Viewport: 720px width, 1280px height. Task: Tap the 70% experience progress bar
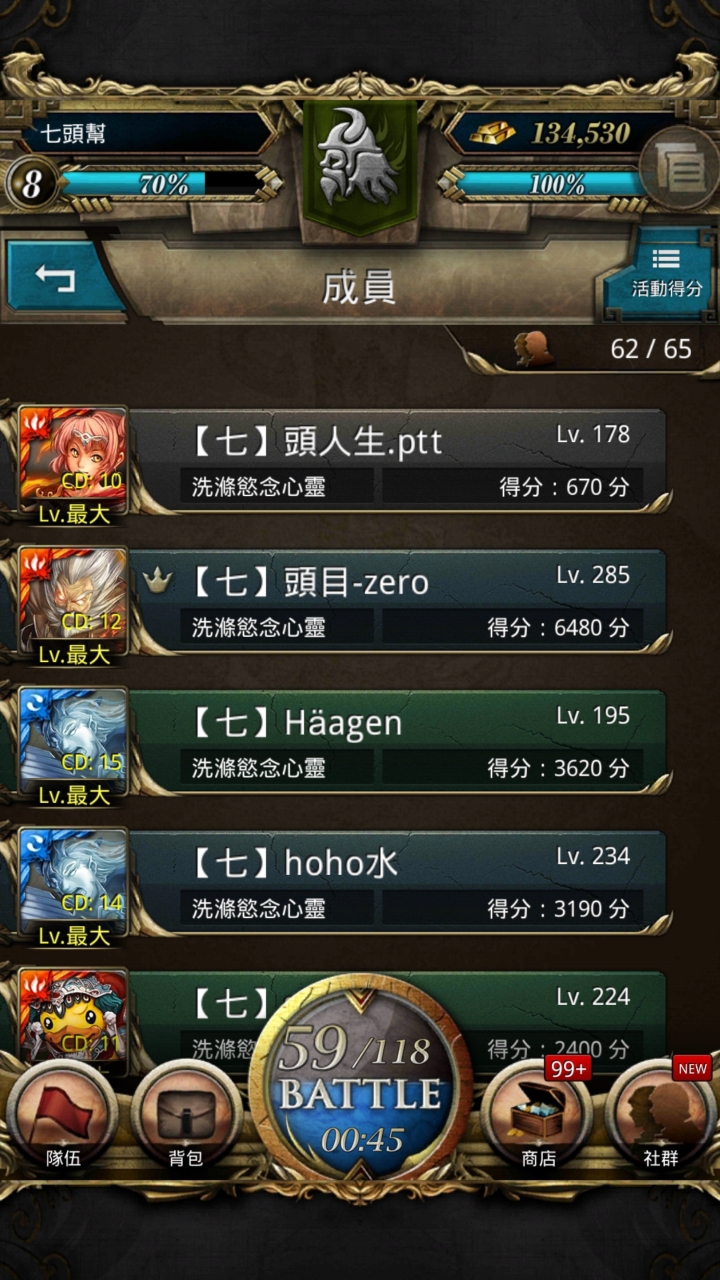(x=162, y=184)
